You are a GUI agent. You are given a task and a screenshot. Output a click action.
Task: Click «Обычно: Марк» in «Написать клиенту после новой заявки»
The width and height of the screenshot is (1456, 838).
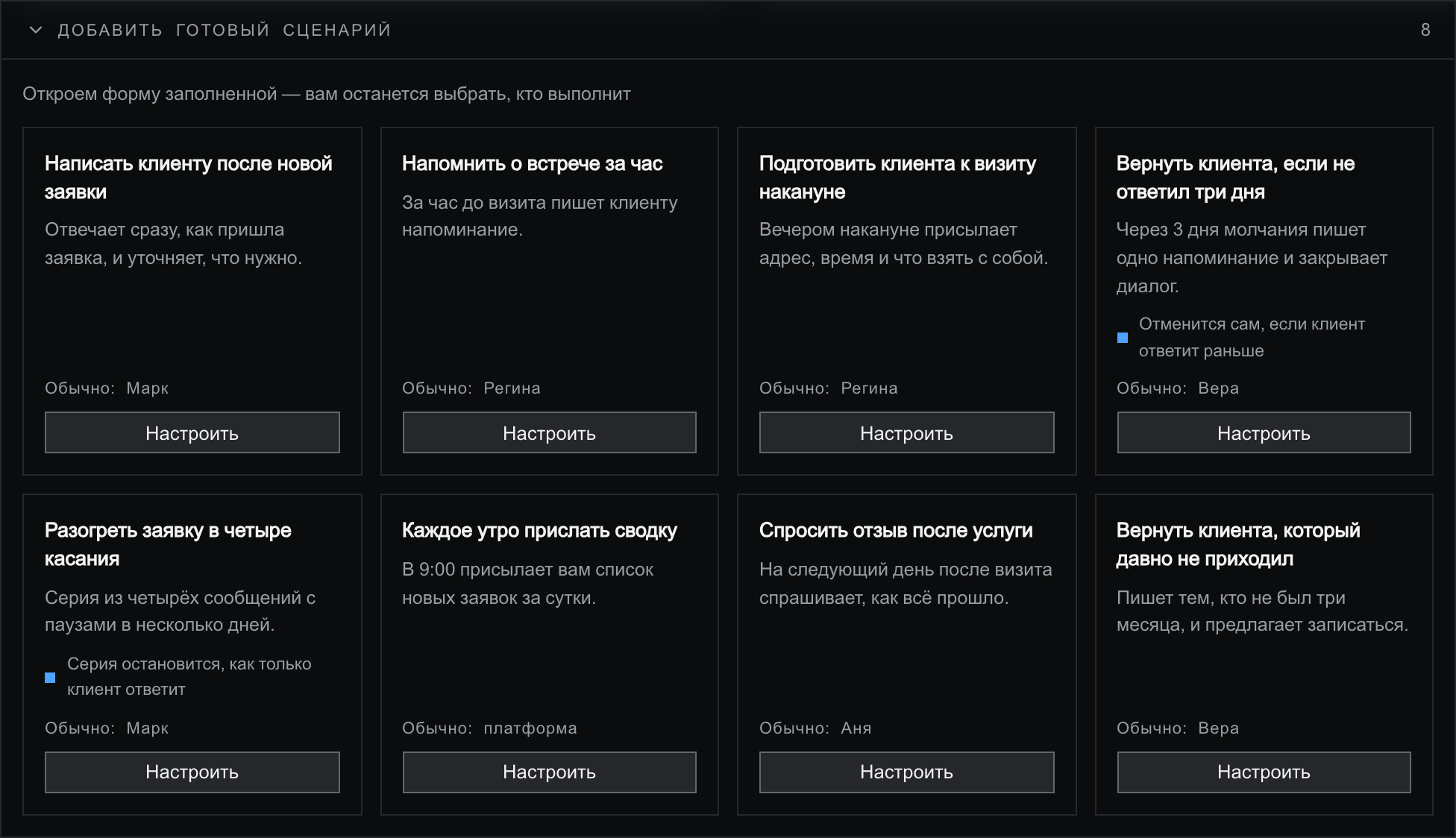point(107,388)
